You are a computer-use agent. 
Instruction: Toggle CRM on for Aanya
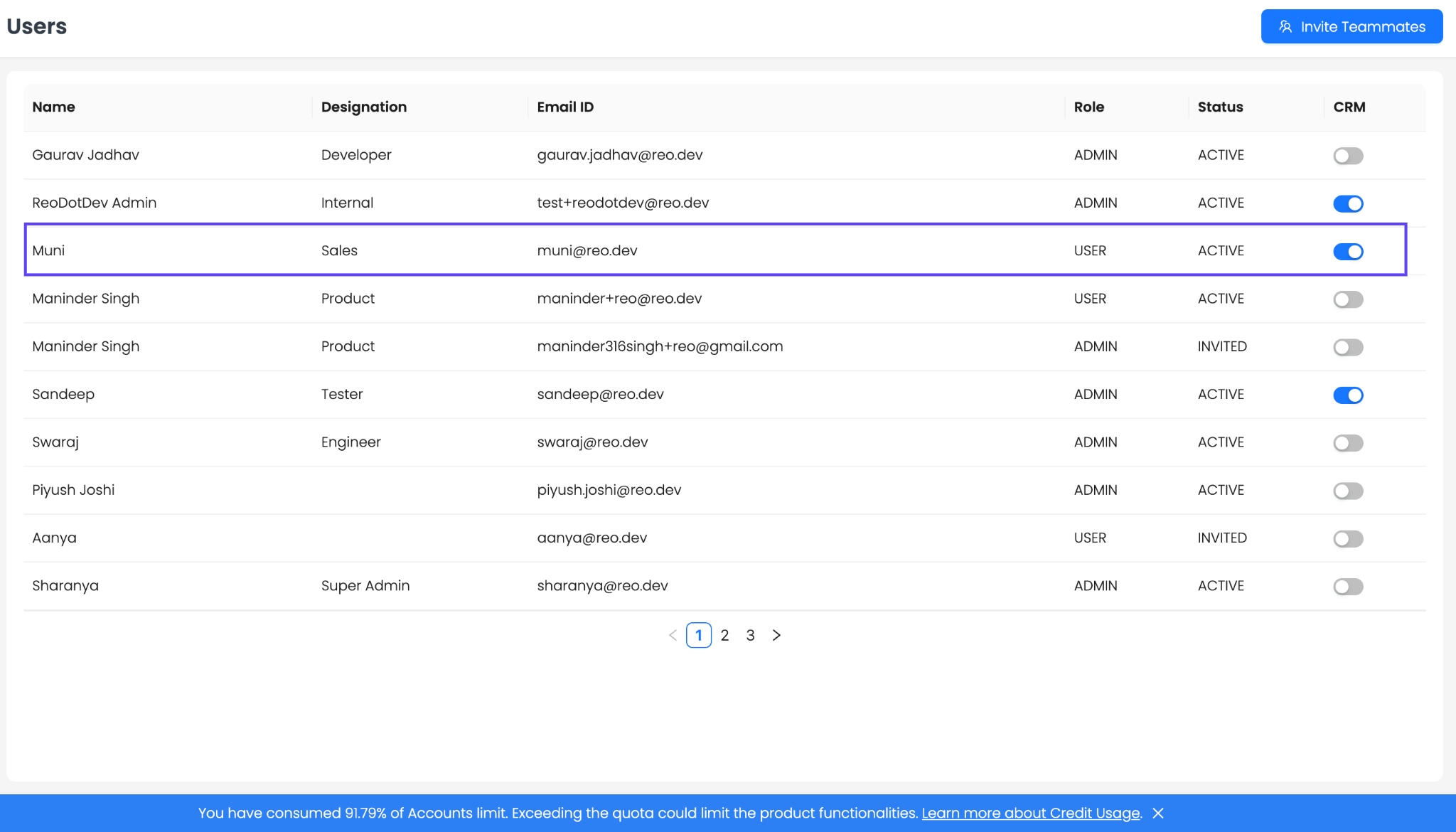tap(1347, 538)
